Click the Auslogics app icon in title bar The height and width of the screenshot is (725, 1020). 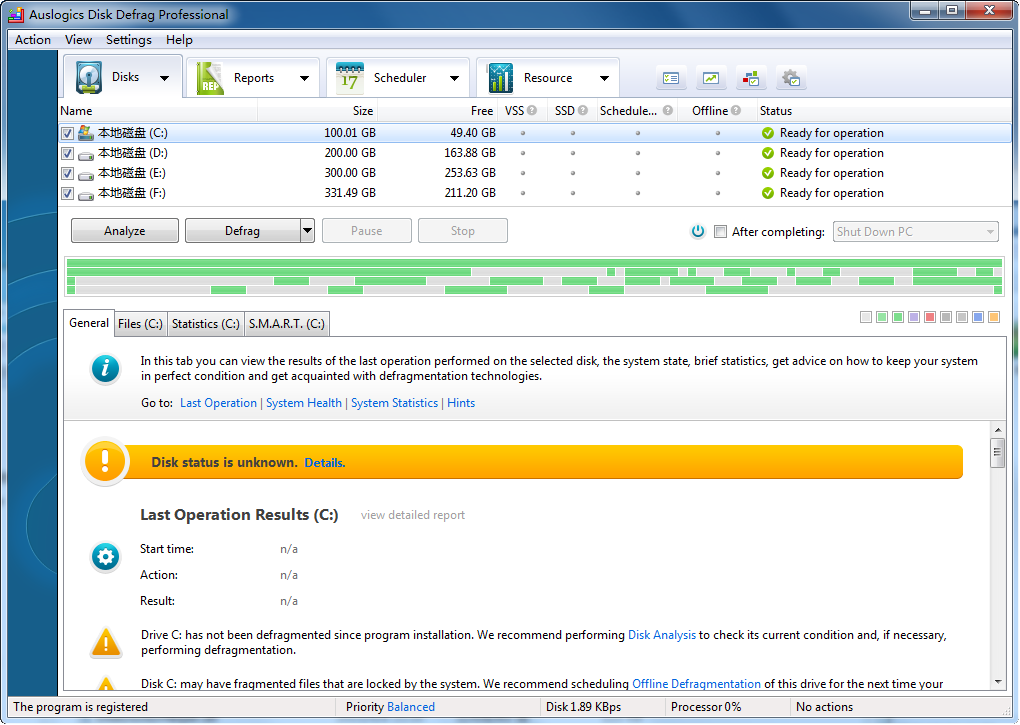[x=16, y=14]
